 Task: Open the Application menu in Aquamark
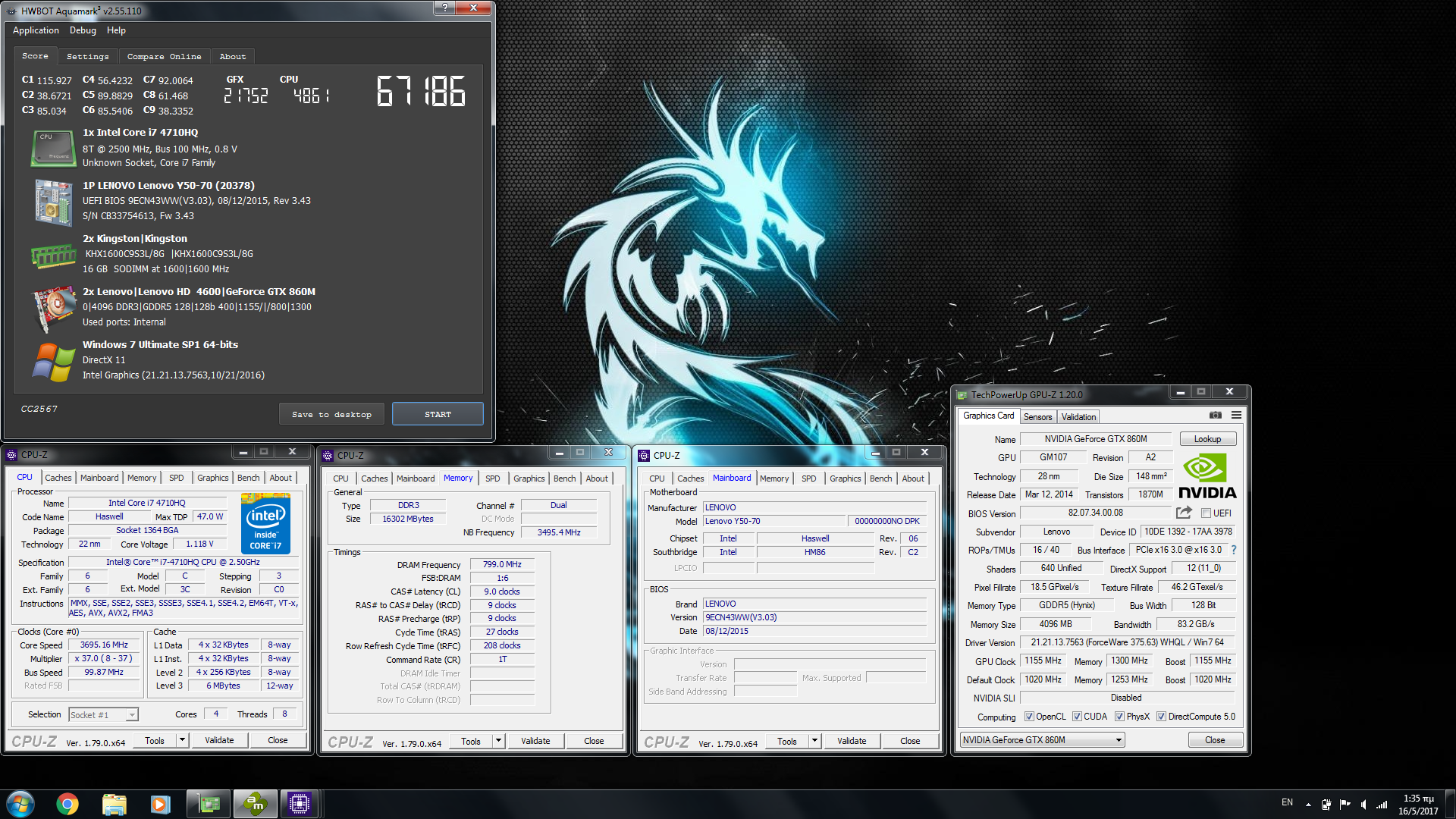pyautogui.click(x=36, y=30)
